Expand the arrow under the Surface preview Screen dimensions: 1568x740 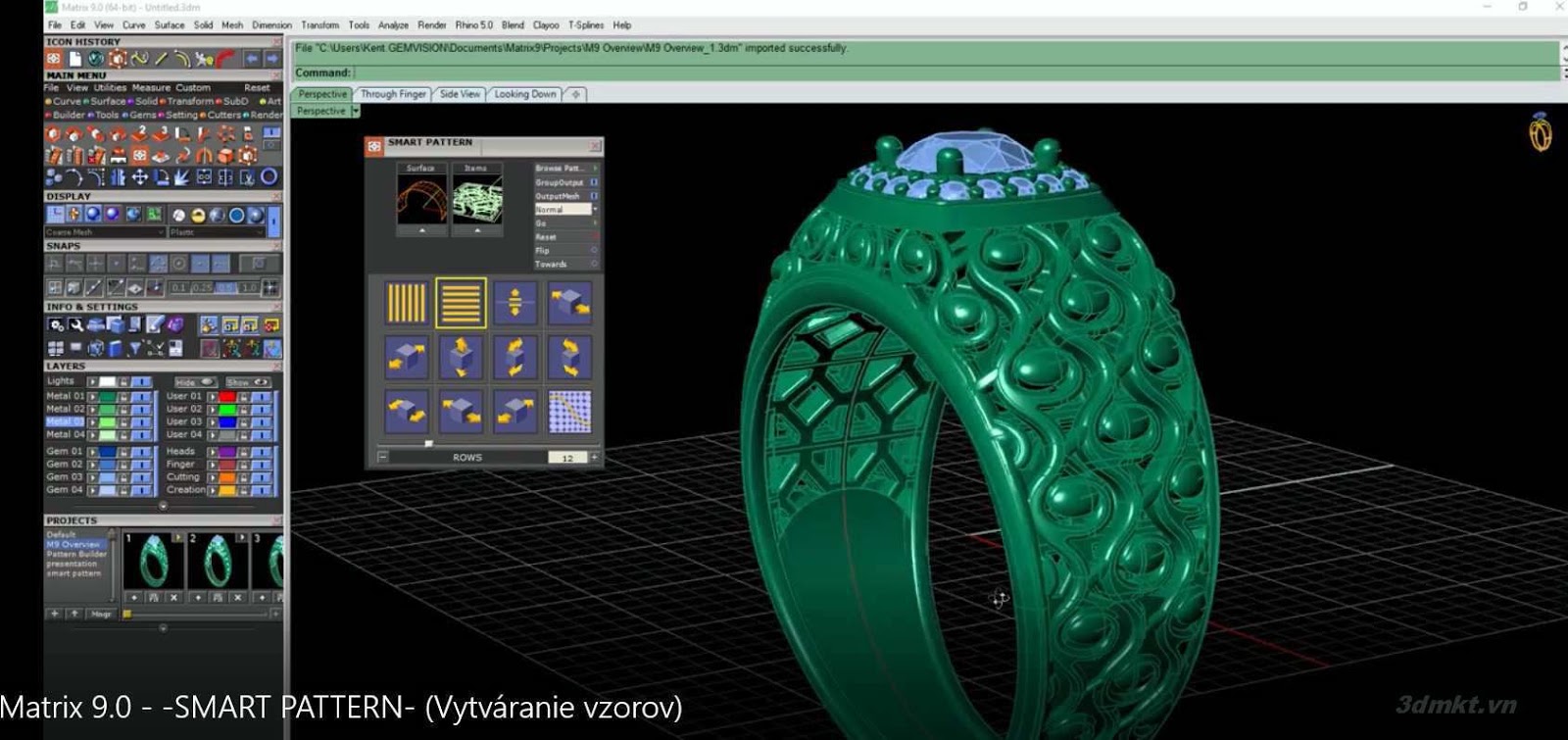(422, 230)
